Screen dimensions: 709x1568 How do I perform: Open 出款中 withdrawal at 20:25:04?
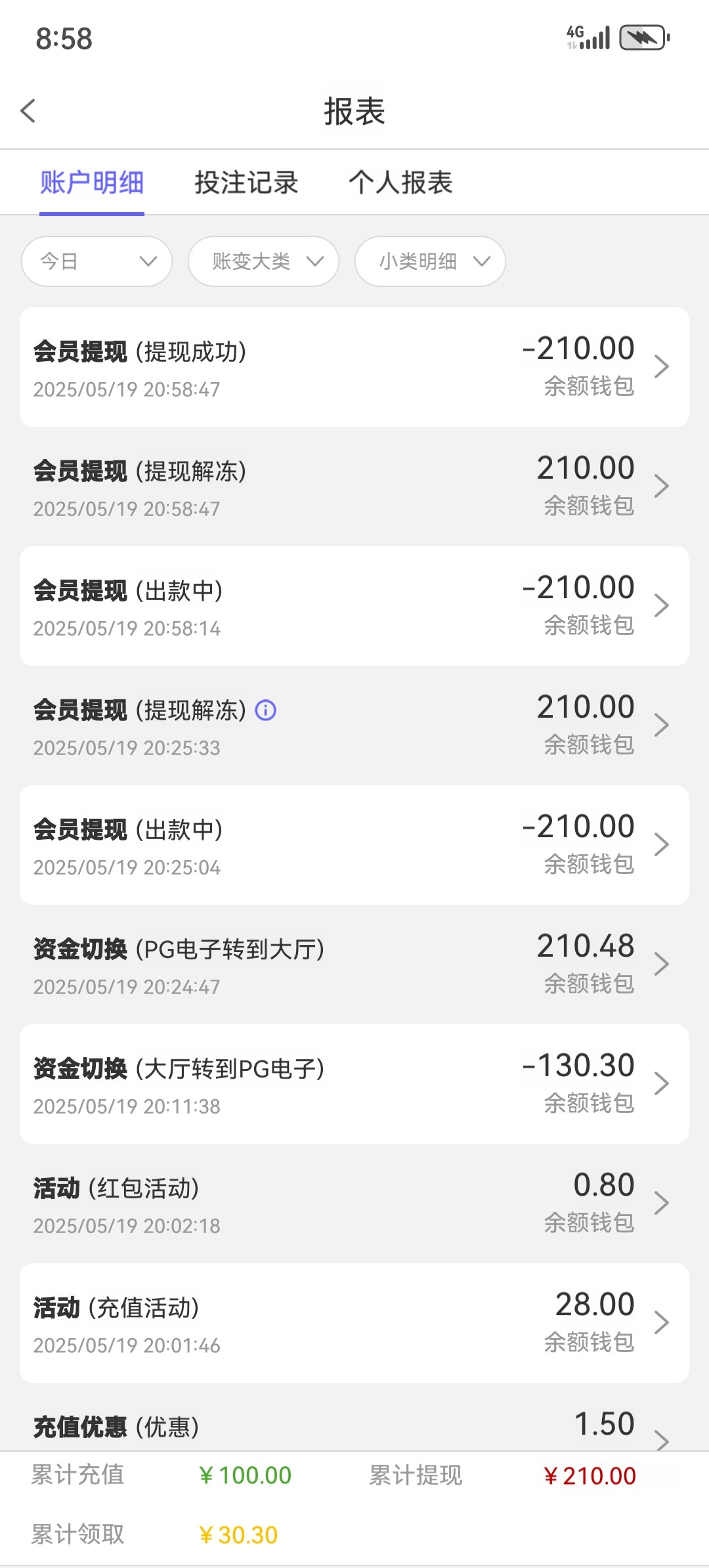pyautogui.click(x=354, y=845)
